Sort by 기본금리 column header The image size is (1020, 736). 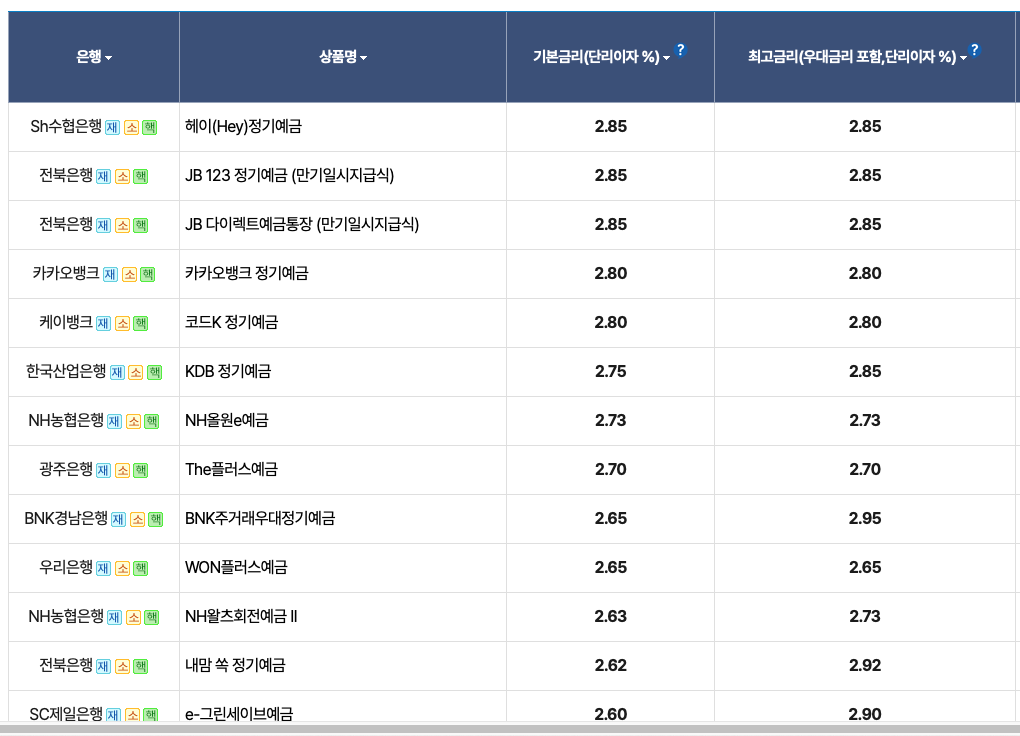click(601, 57)
